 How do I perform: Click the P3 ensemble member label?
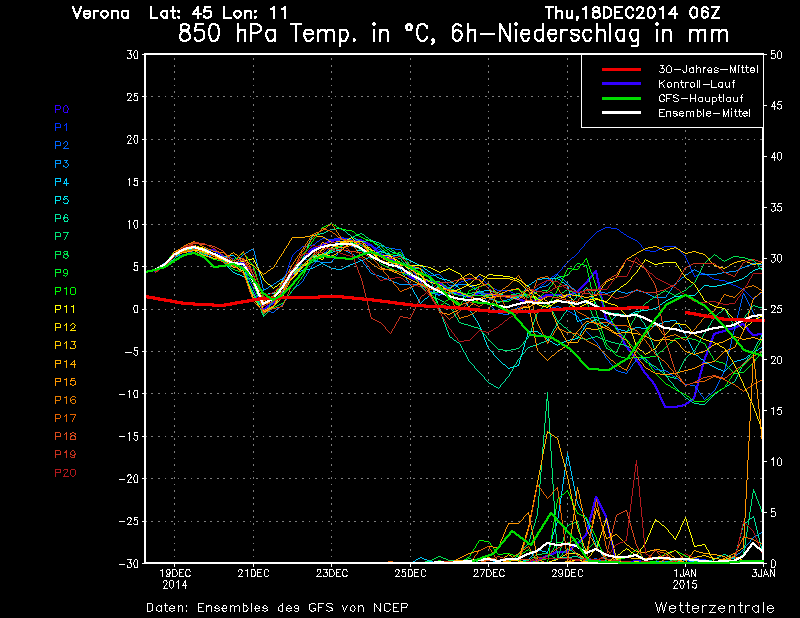[62, 164]
